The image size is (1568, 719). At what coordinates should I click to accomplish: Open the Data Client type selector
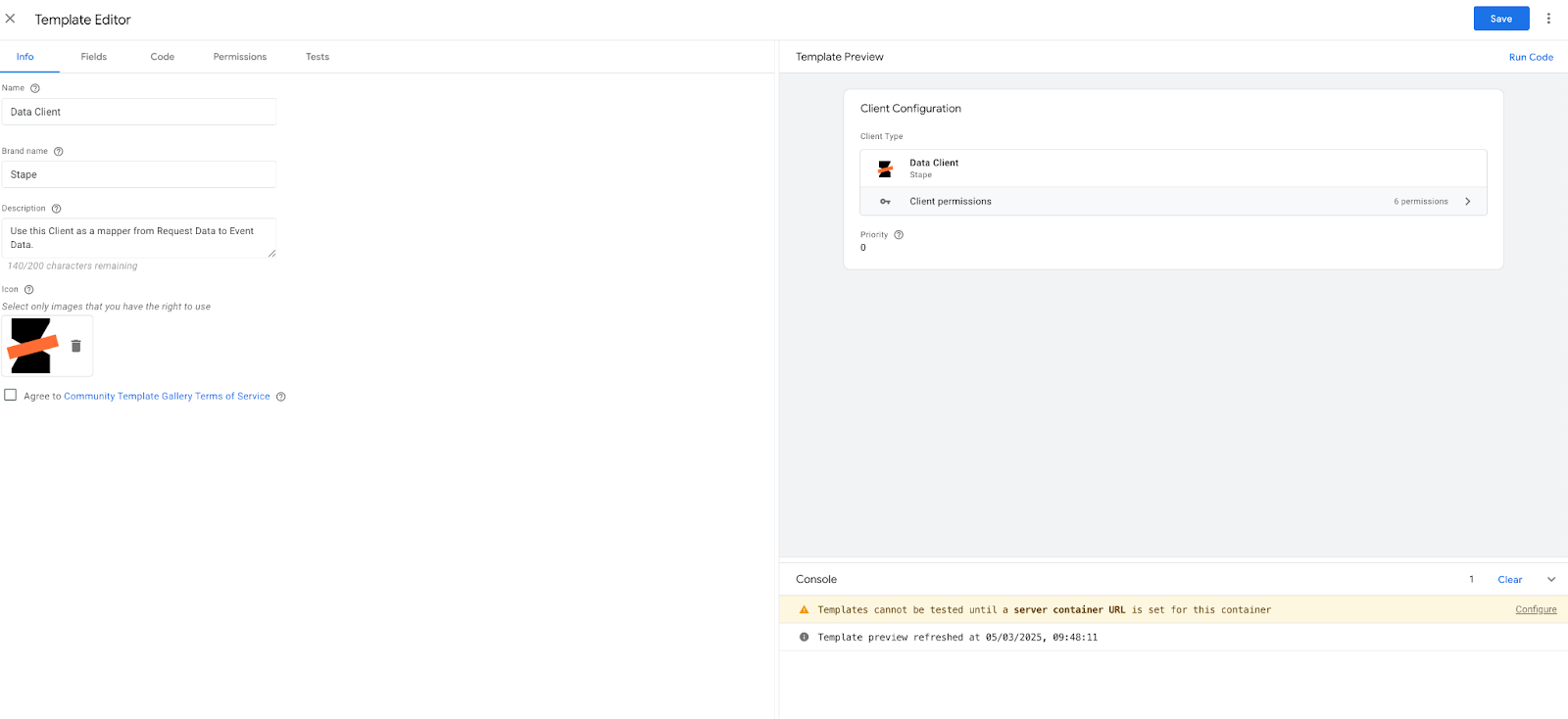point(1173,168)
